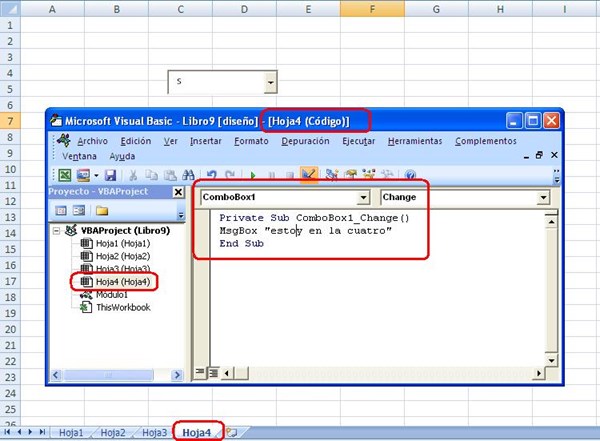
Task: Click Project panel toolbar overflow arrow
Action: point(181,215)
